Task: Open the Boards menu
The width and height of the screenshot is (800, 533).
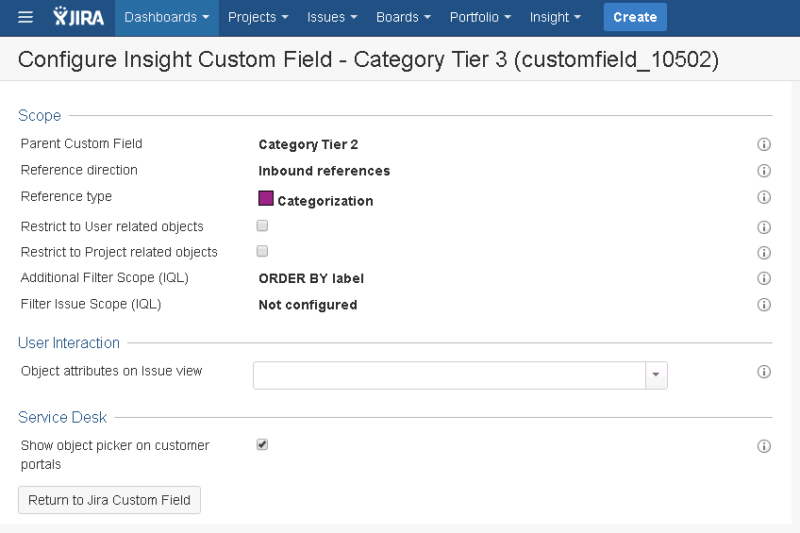Action: point(404,17)
